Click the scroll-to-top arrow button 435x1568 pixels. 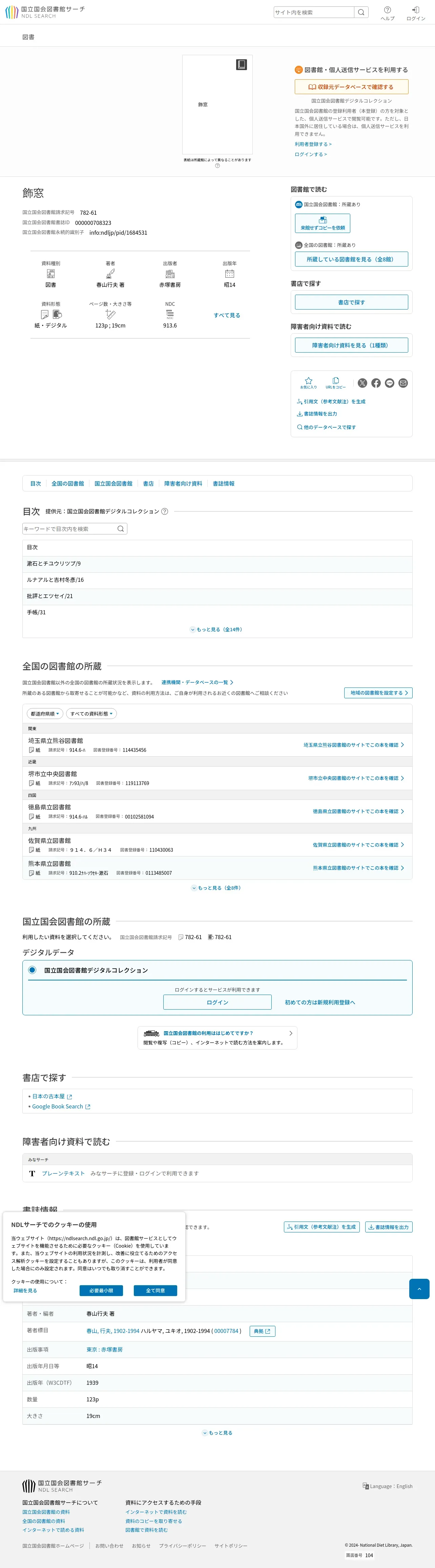tap(419, 1289)
